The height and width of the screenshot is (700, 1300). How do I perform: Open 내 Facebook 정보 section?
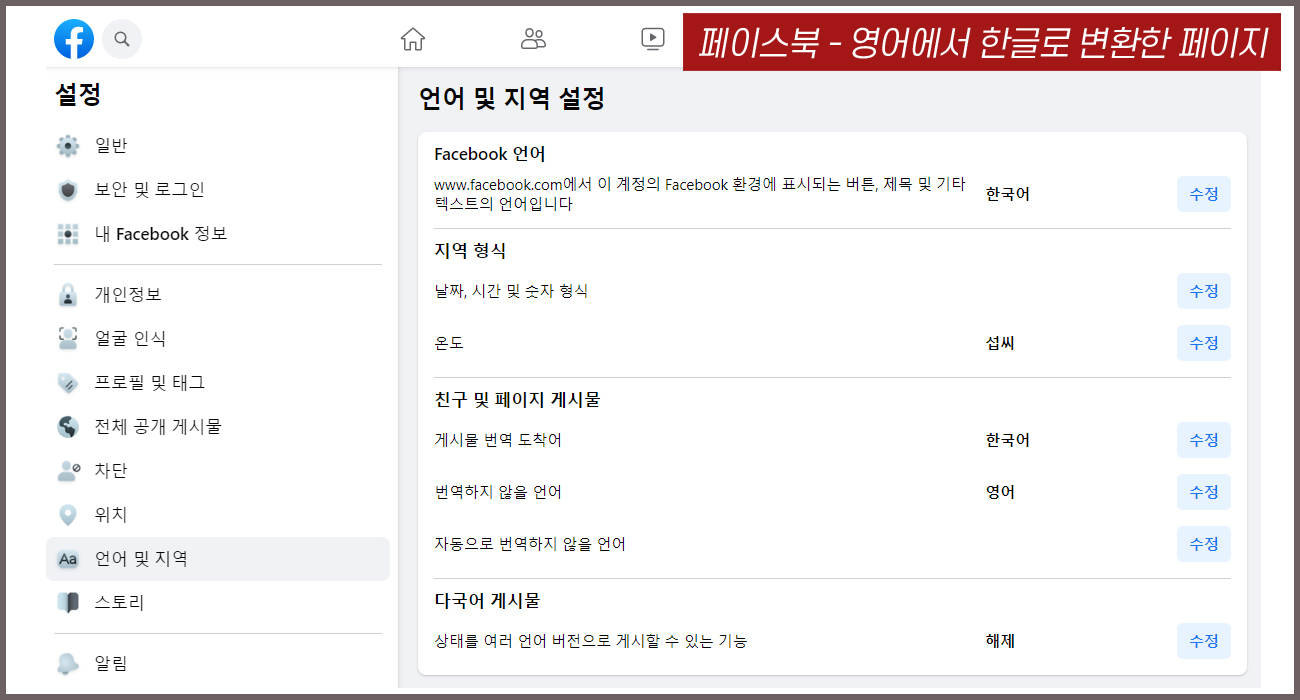point(218,234)
